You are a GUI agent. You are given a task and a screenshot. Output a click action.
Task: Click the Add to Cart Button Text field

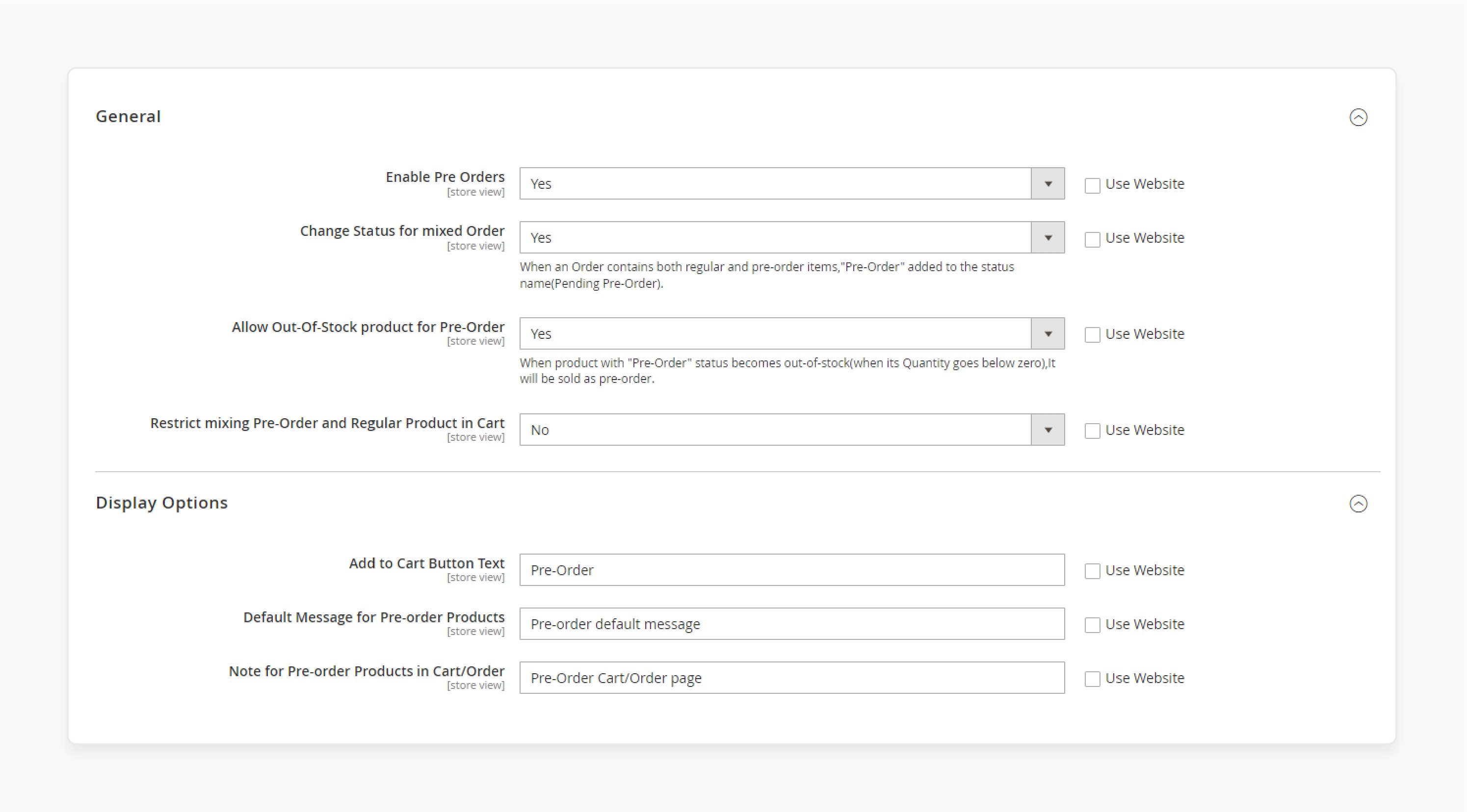pos(791,570)
